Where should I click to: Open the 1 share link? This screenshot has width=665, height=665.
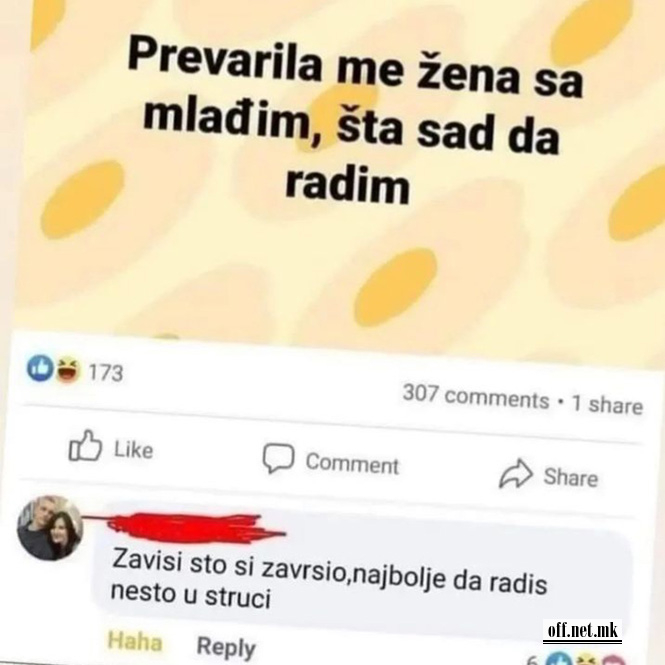[607, 404]
